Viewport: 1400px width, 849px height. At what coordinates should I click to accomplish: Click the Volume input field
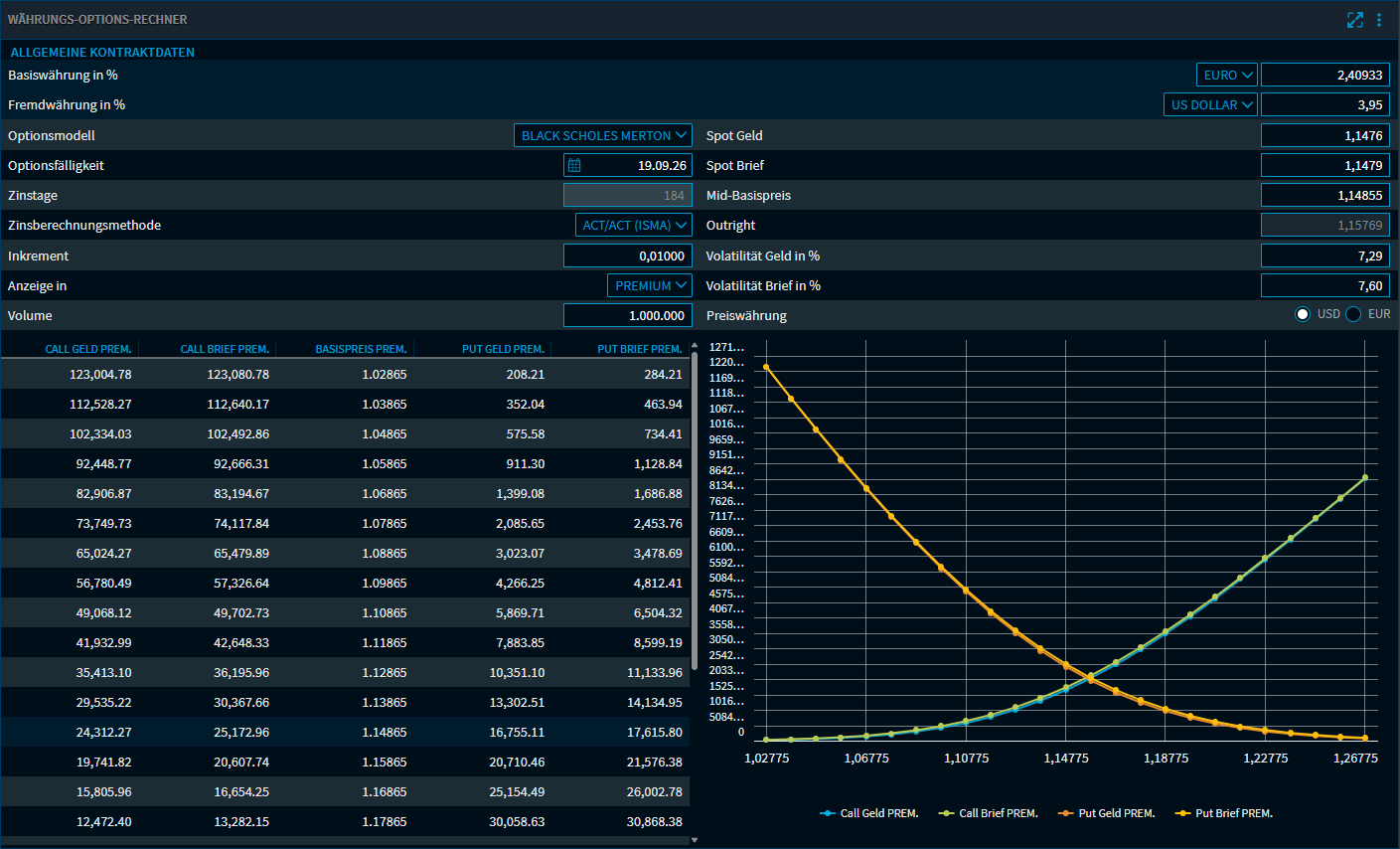coord(627,315)
